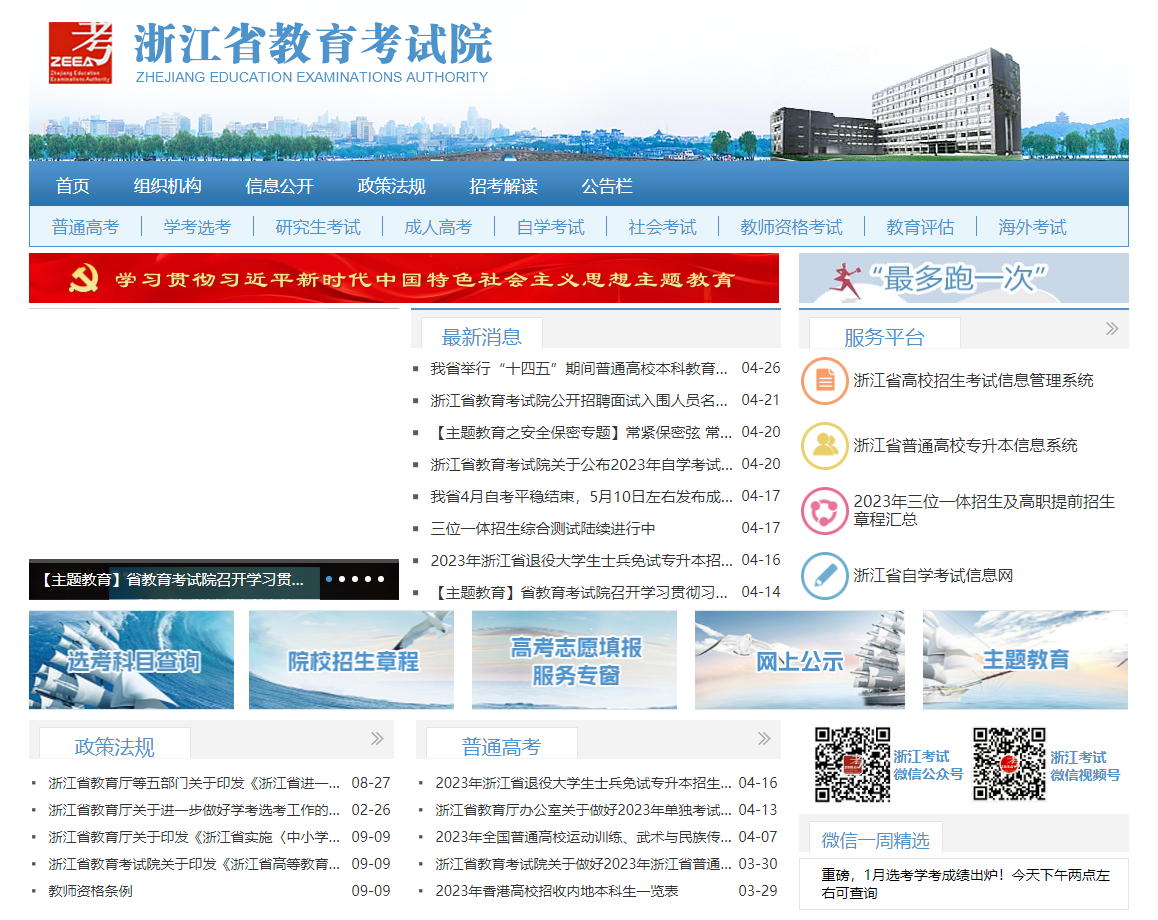Open WeChat article 重磅，1月选考学考成绩出炉
The image size is (1158, 920).
(965, 884)
